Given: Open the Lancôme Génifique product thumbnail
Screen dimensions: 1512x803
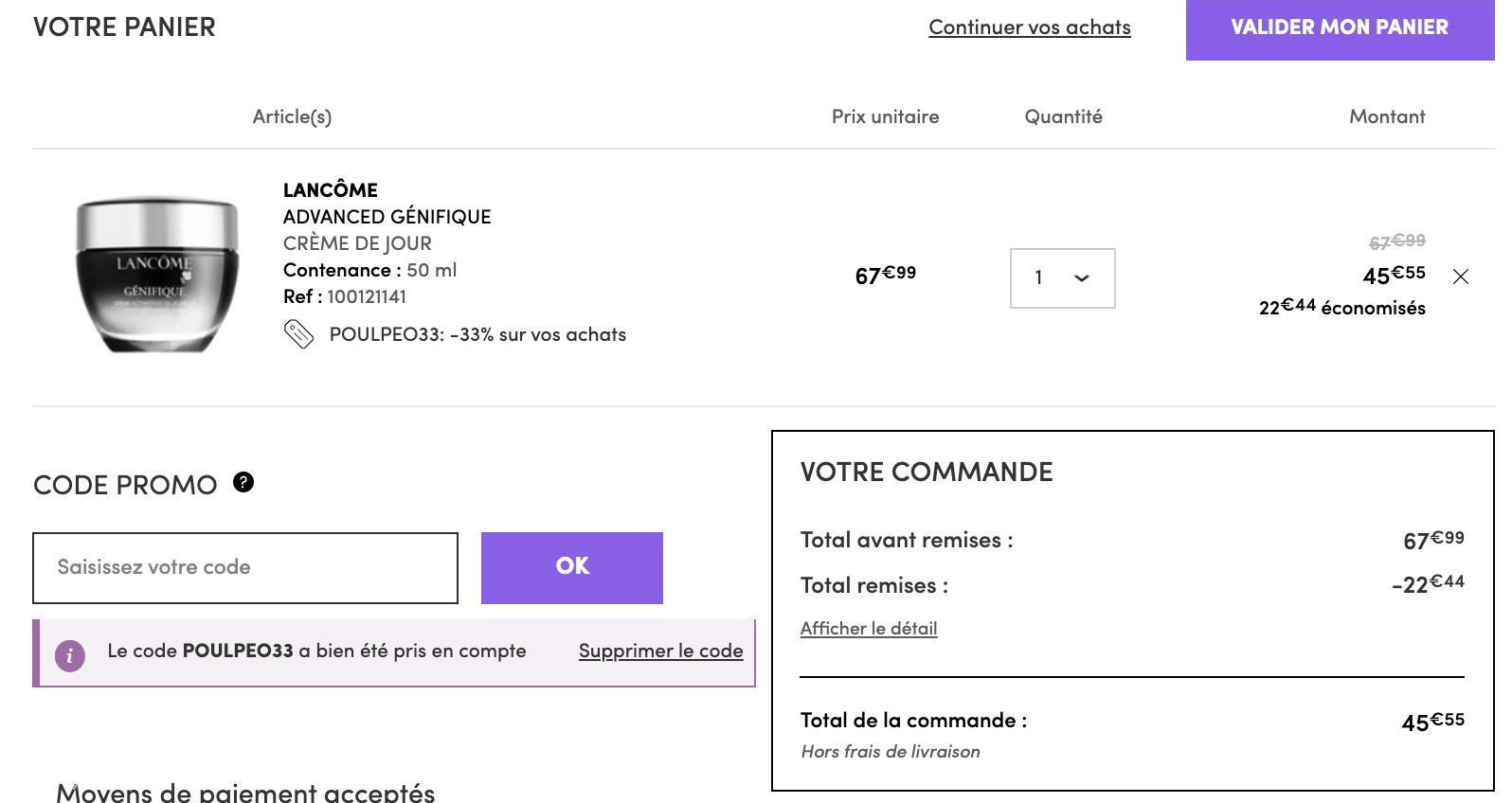Looking at the screenshot, I should [156, 275].
